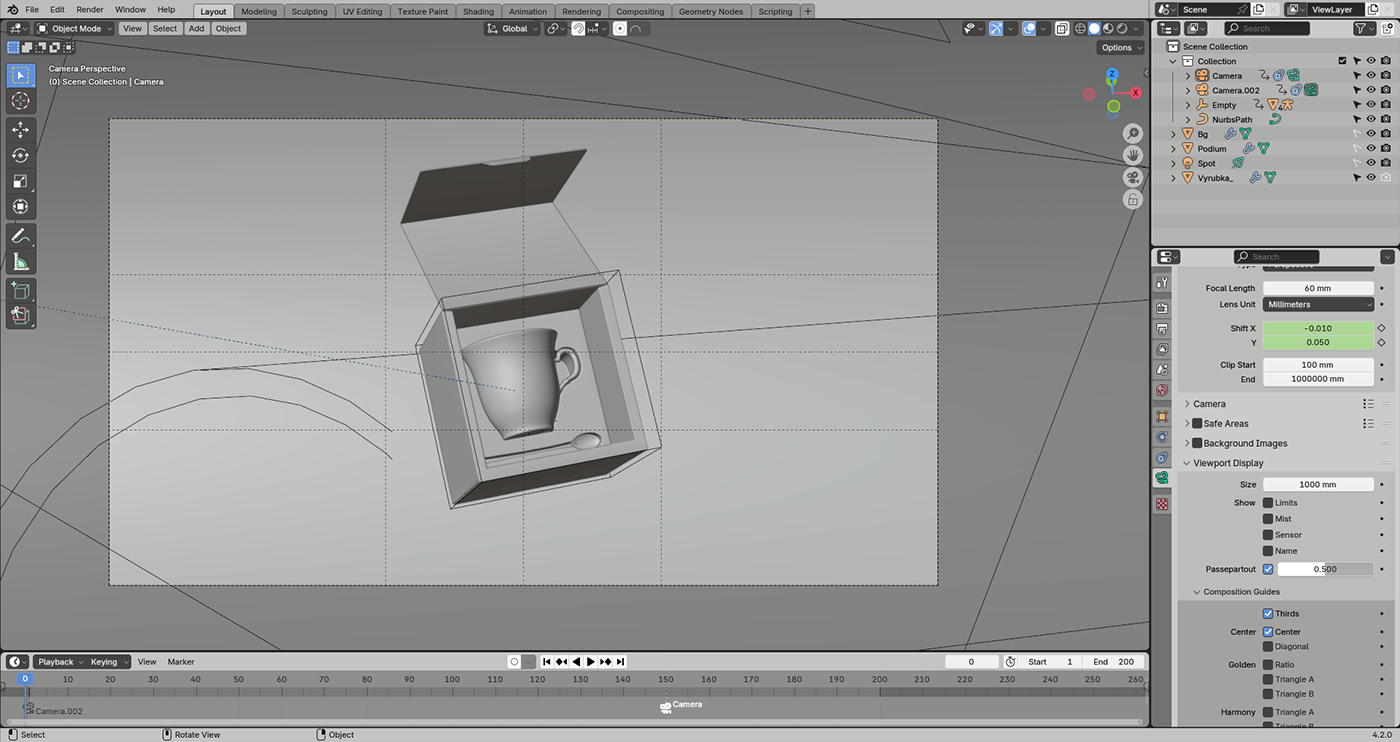Select the Scale tool in toolbar
The image size is (1400, 742).
pyautogui.click(x=20, y=181)
